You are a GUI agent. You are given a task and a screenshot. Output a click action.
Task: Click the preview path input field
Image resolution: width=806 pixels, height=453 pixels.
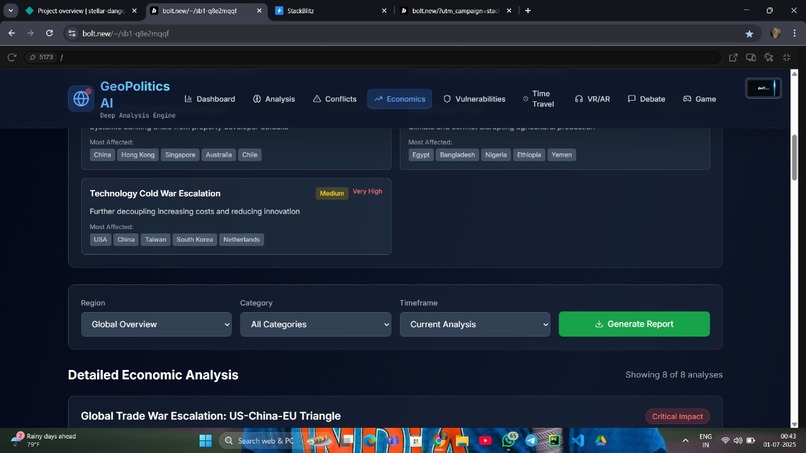coord(388,57)
